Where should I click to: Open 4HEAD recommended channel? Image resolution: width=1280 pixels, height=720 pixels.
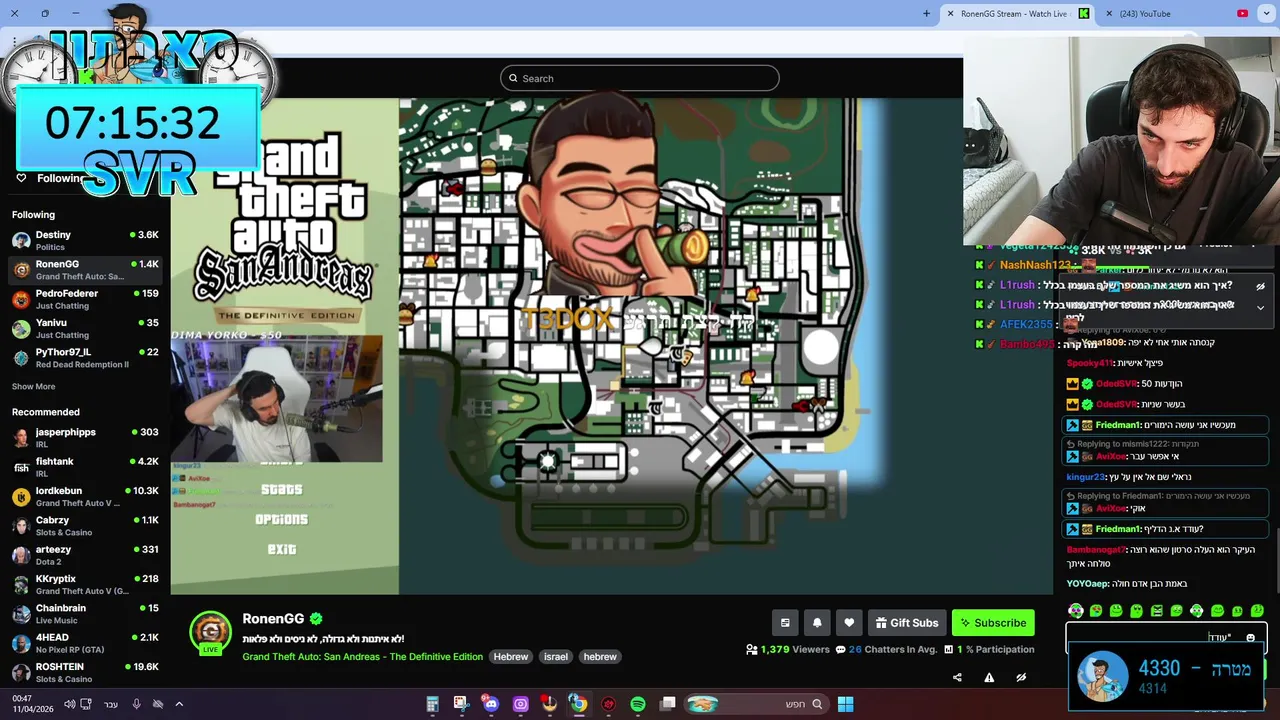85,643
